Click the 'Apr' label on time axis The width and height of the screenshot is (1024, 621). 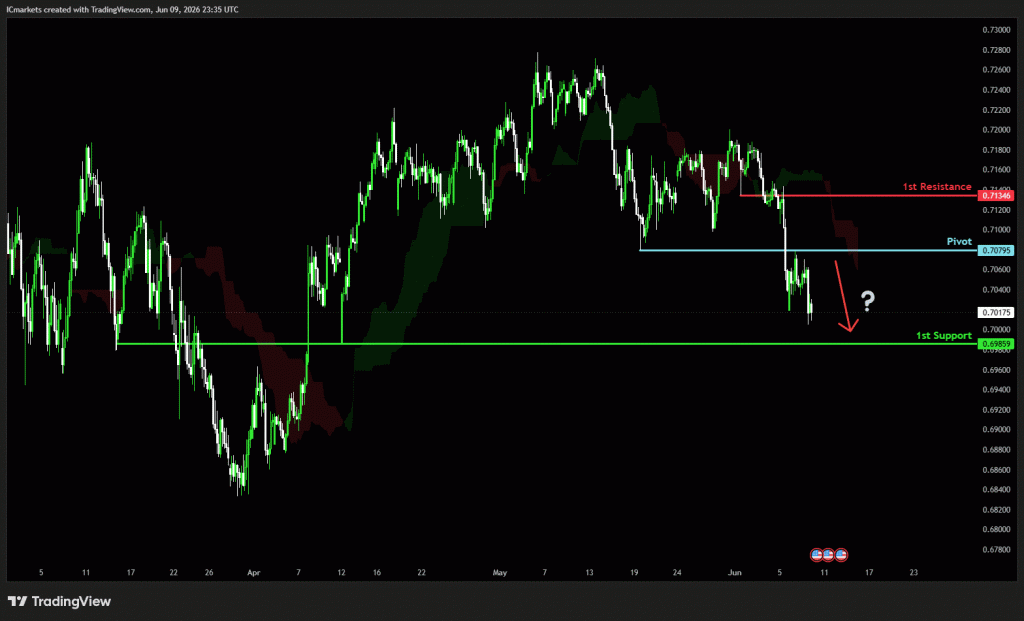[x=253, y=573]
